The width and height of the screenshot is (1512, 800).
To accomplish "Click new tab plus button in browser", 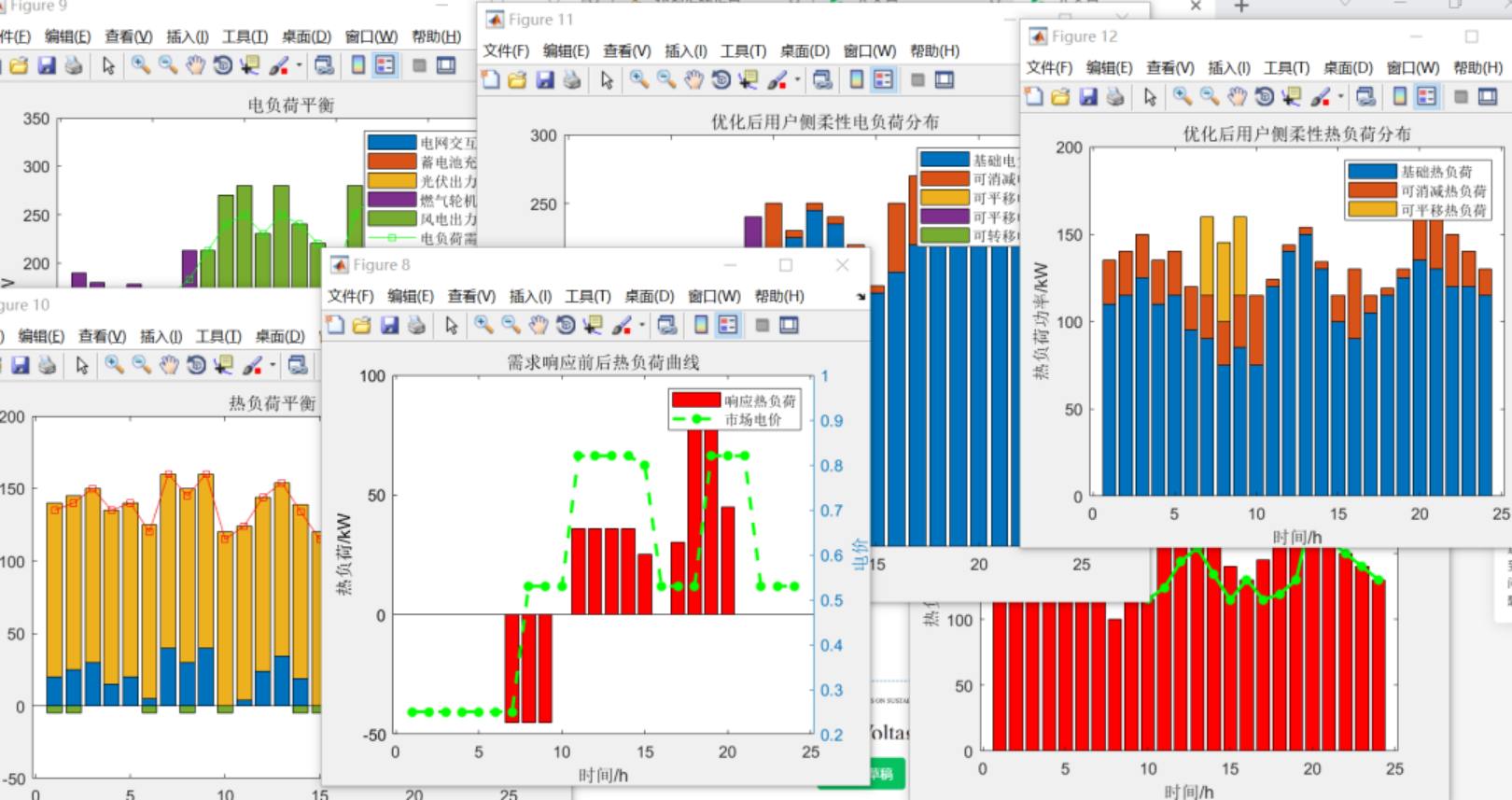I will (x=1241, y=7).
